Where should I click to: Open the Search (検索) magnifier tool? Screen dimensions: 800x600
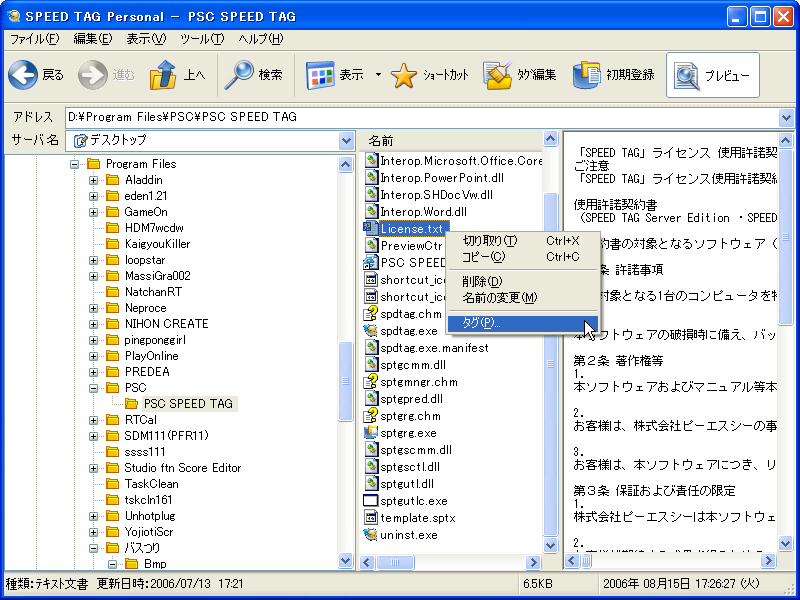point(239,75)
